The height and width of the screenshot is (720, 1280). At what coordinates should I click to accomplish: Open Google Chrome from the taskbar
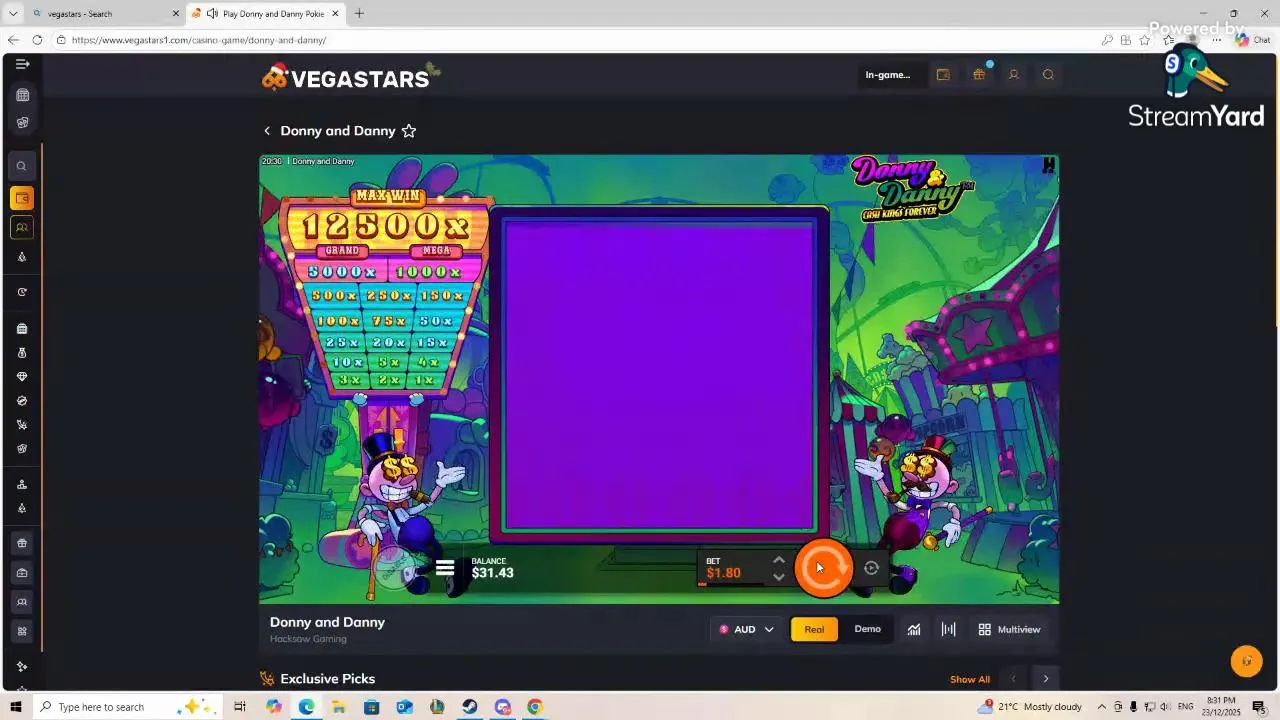tap(535, 707)
